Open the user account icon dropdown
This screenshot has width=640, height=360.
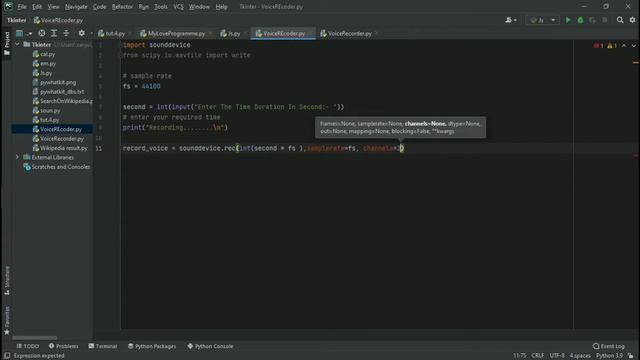(x=511, y=20)
